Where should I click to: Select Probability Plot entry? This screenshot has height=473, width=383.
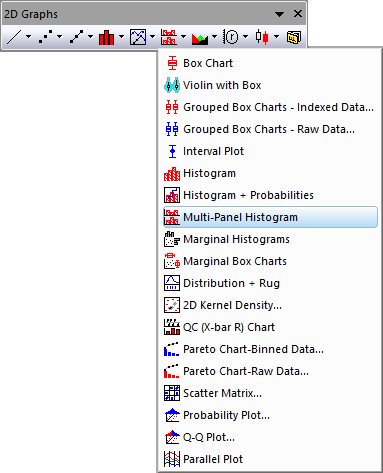click(x=270, y=415)
